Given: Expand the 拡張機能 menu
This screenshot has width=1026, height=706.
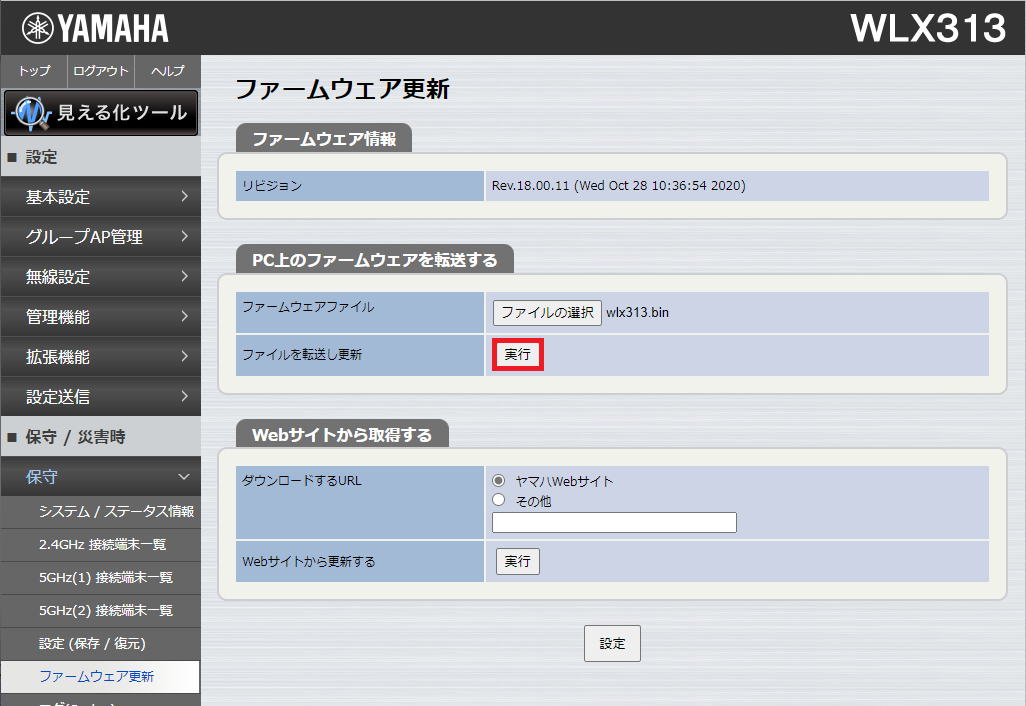Looking at the screenshot, I should tap(100, 356).
